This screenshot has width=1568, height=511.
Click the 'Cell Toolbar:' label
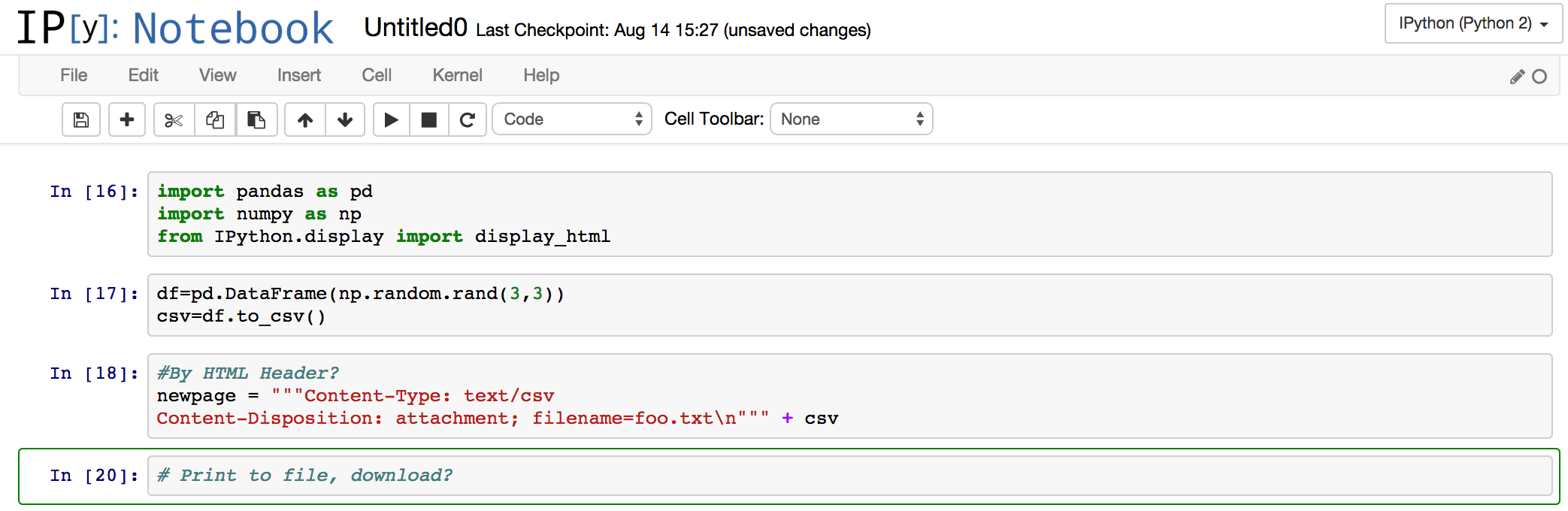pos(714,119)
